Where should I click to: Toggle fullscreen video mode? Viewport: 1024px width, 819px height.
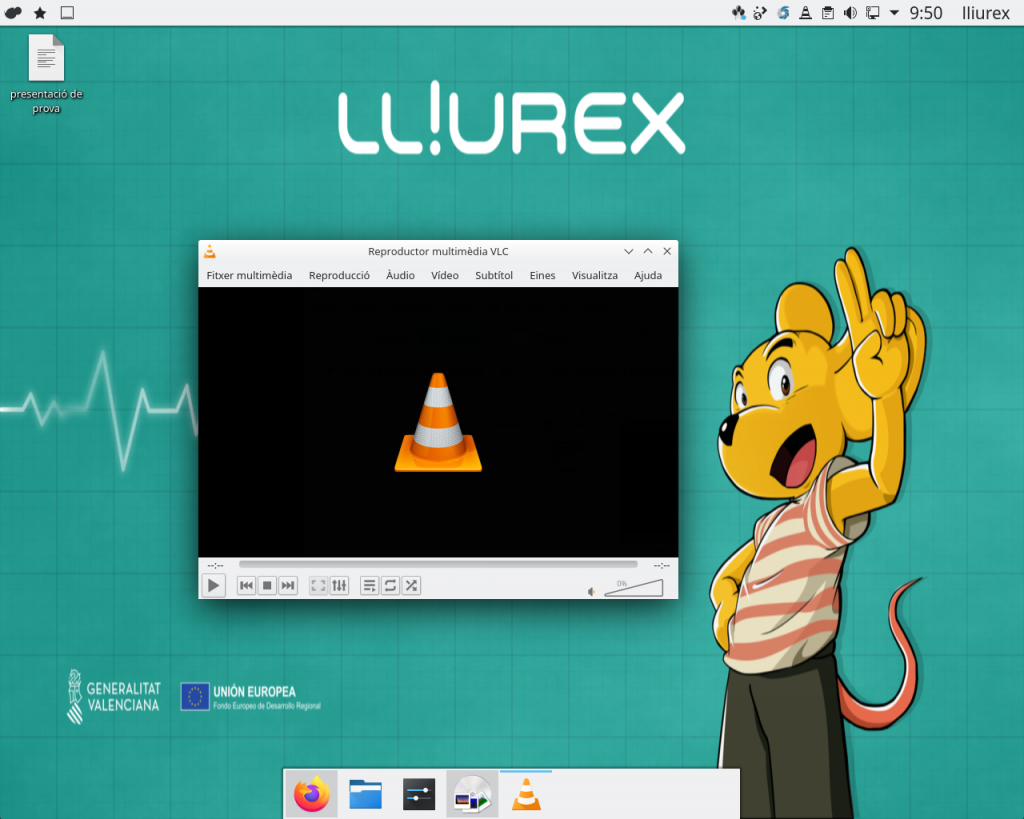click(318, 586)
